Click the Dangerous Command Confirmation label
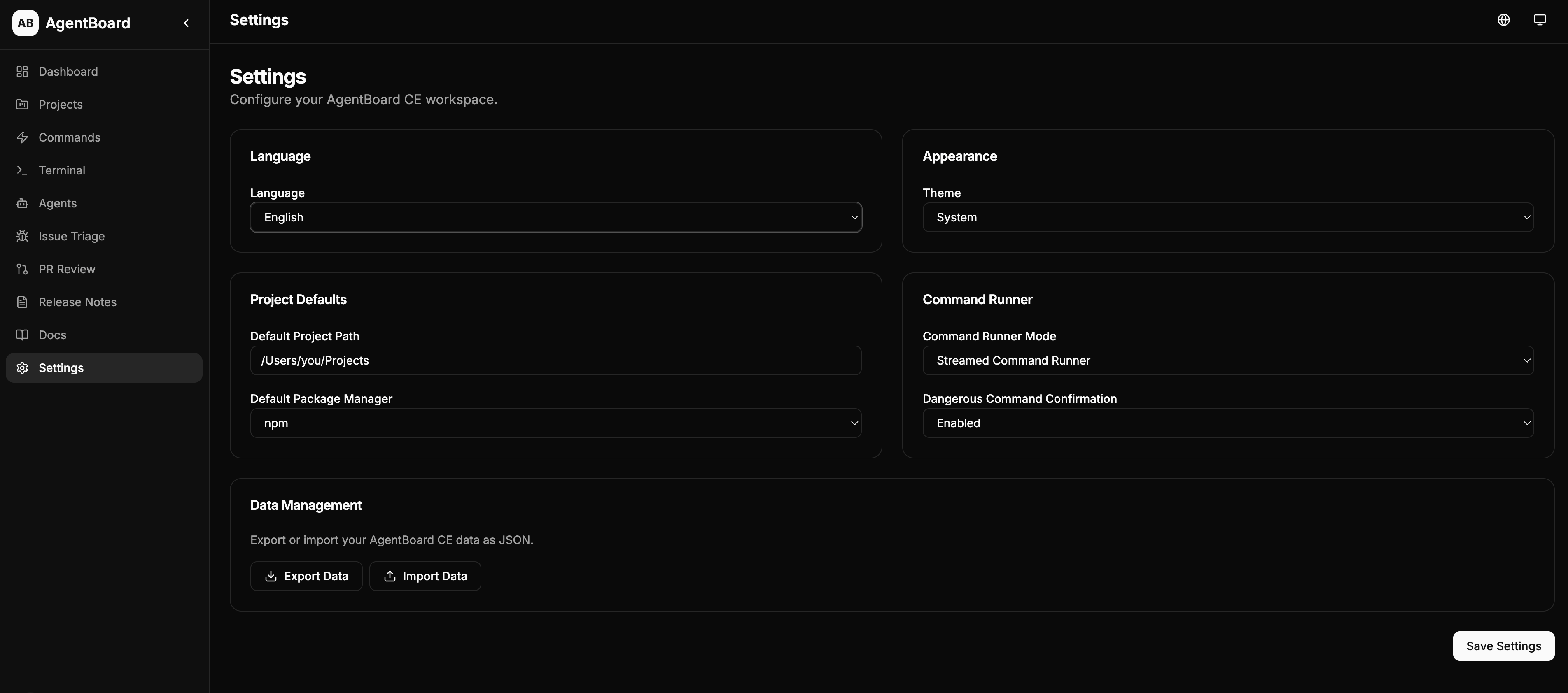 click(1020, 399)
